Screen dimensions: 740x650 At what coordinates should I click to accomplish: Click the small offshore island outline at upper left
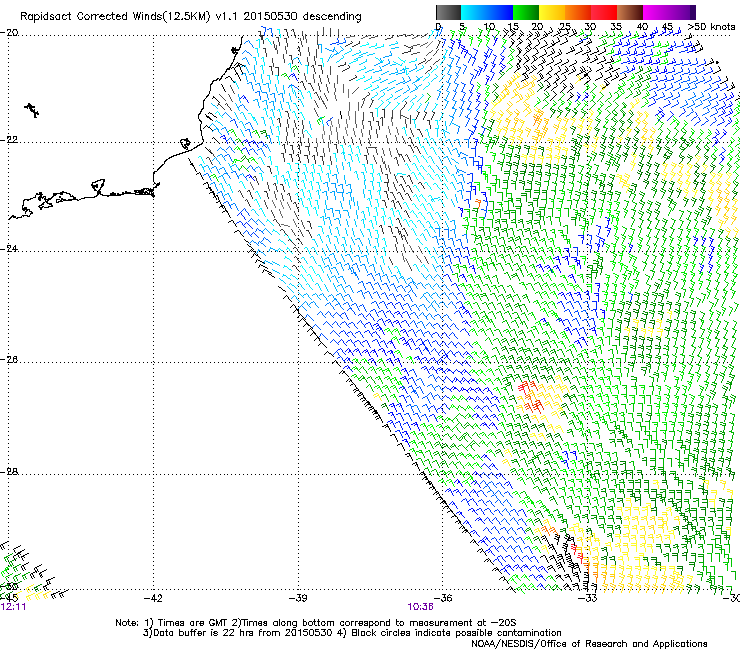(x=32, y=110)
